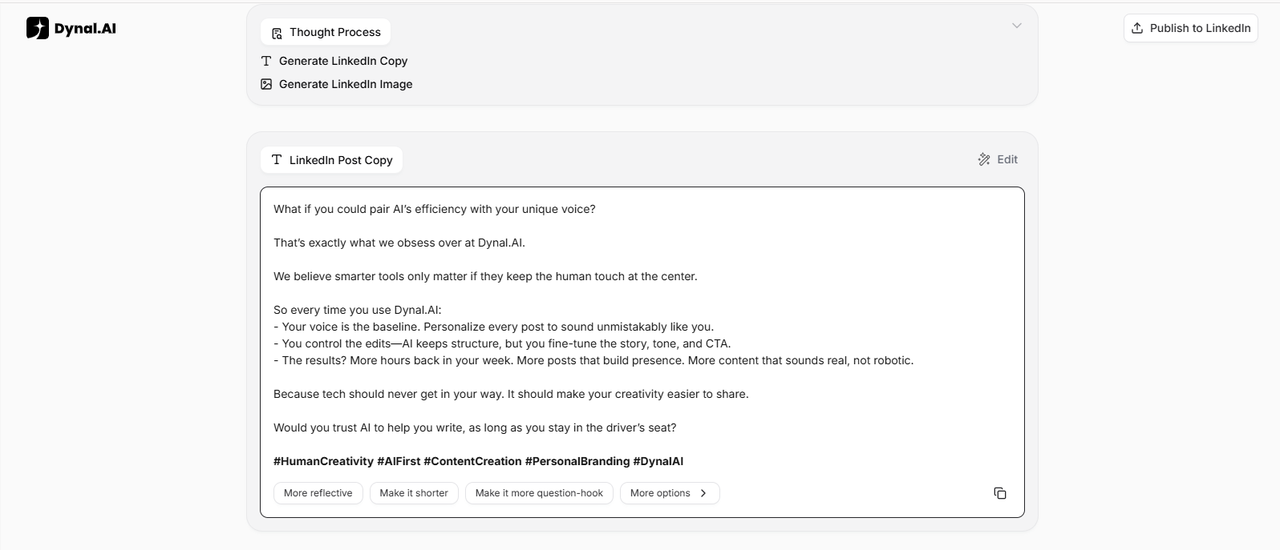Click the #AIFirst hashtag
The image size is (1280, 550).
398,461
